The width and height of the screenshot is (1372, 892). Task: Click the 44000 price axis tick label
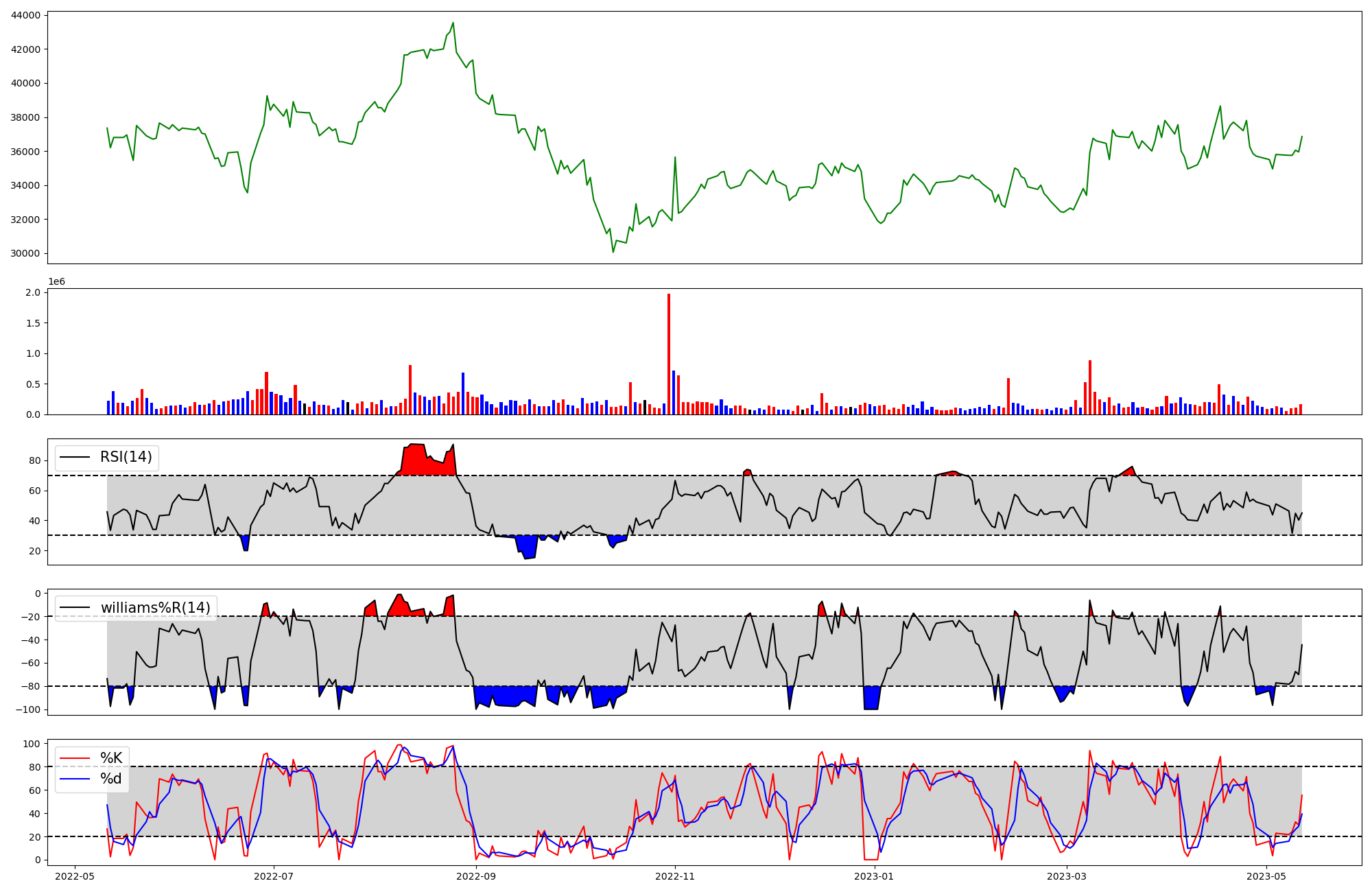26,15
